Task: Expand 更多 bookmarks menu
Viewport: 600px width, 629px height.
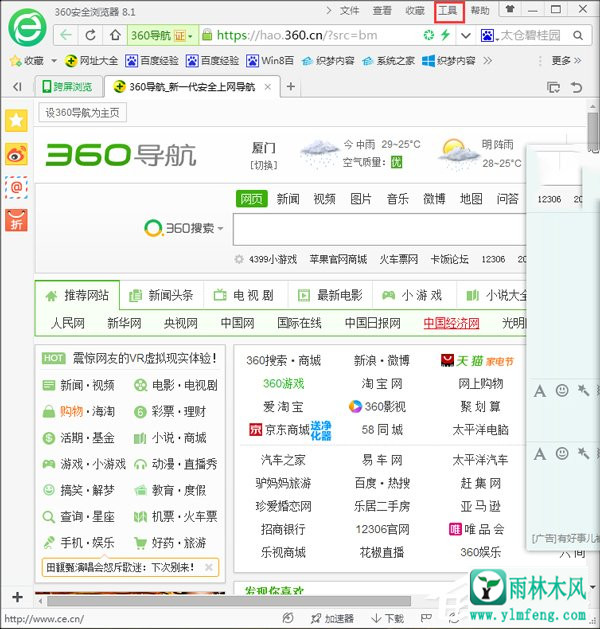Action: 566,61
